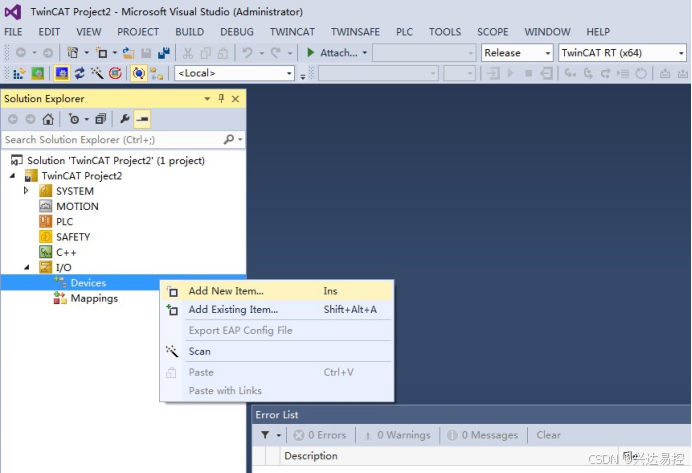The image size is (692, 473).
Task: Click the search magnifier icon
Action: pyautogui.click(x=229, y=139)
